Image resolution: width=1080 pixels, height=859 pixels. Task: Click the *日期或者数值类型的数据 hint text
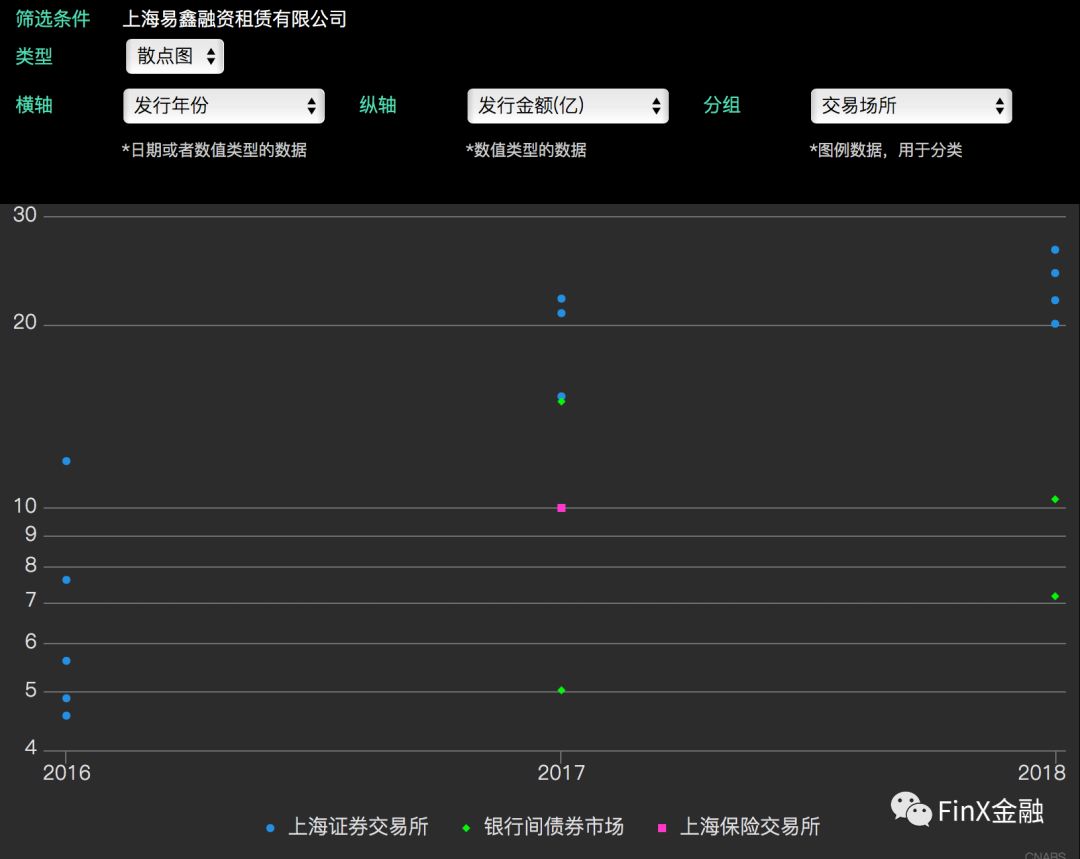coord(214,150)
